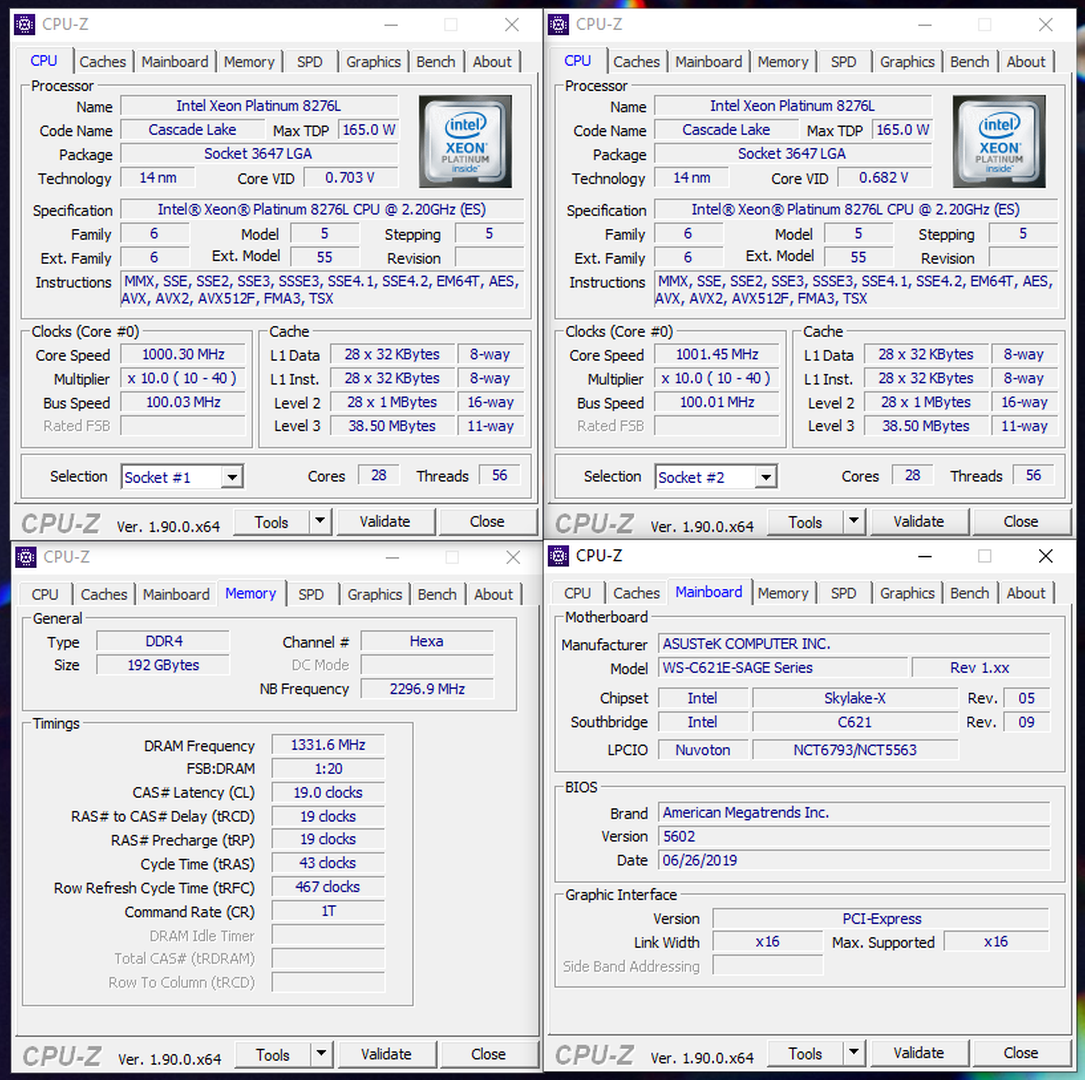The image size is (1085, 1080).
Task: Open Graphics tab in Socket #1 window
Action: [x=374, y=62]
